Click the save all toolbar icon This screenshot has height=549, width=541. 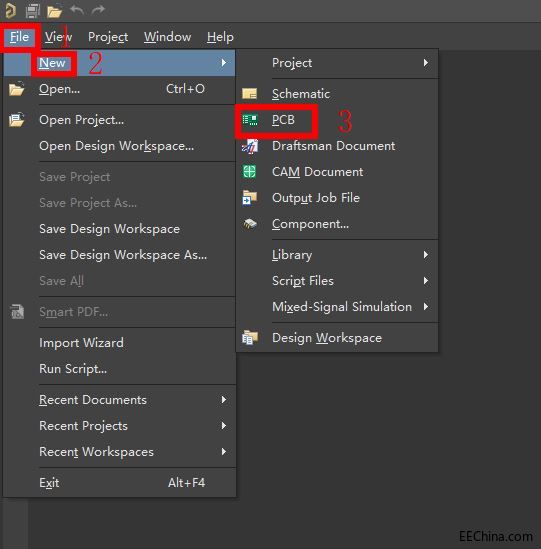33,11
